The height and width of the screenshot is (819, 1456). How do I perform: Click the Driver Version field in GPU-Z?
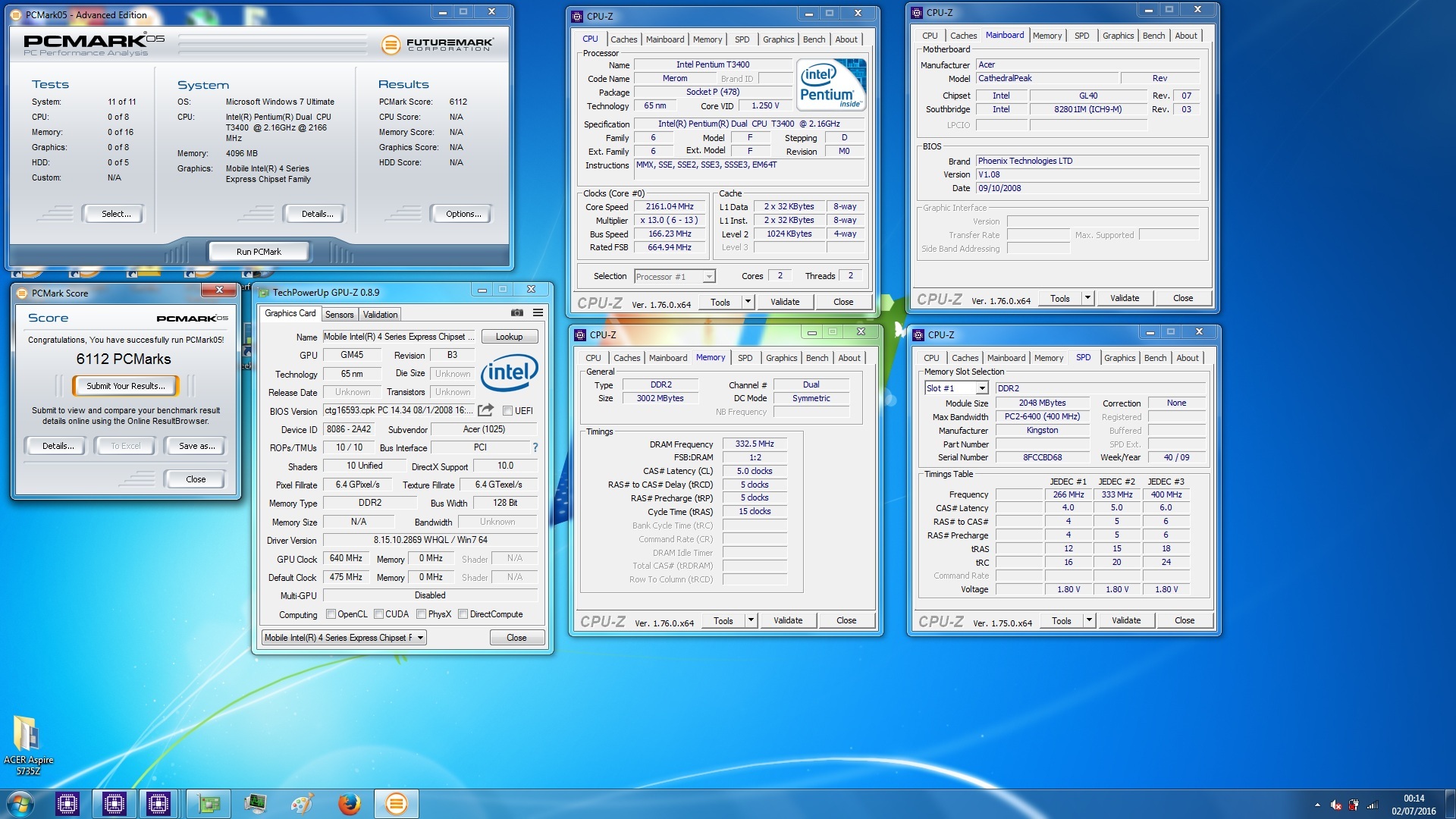click(430, 540)
